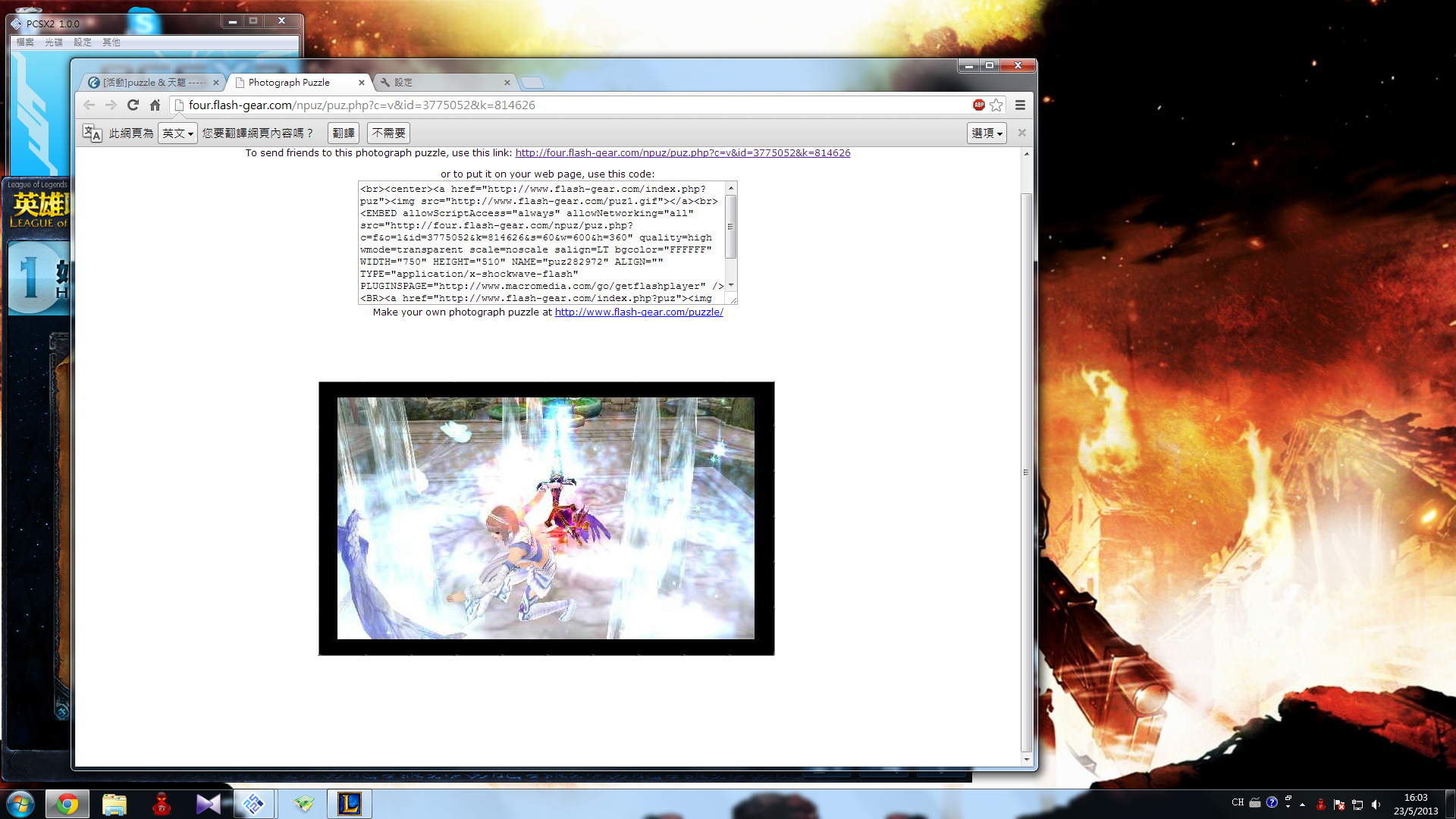Screen dimensions: 1456x819
Task: Open the Chrome hamburger menu icon
Action: (1020, 105)
